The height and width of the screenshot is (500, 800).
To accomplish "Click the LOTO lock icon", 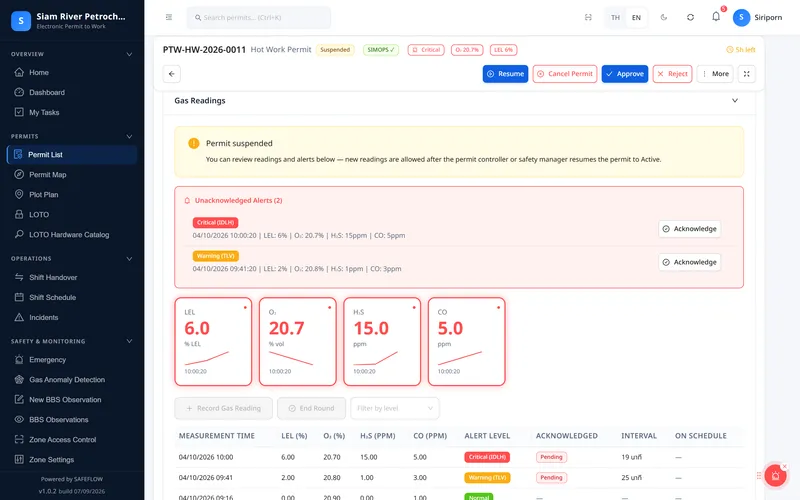I will click(19, 214).
